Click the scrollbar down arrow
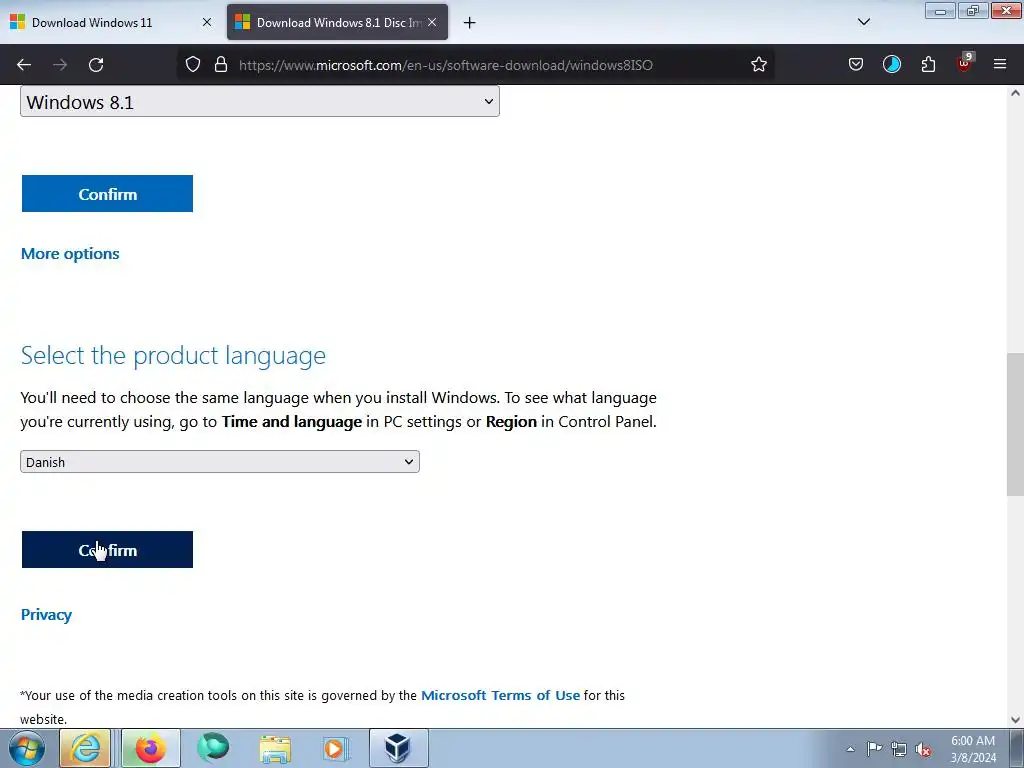The height and width of the screenshot is (768, 1024). [1015, 720]
